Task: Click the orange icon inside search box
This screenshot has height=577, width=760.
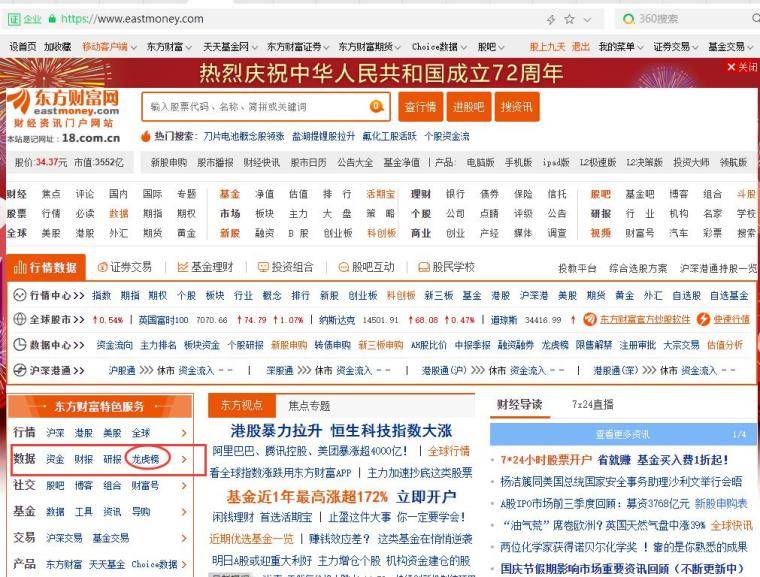Action: tap(377, 106)
